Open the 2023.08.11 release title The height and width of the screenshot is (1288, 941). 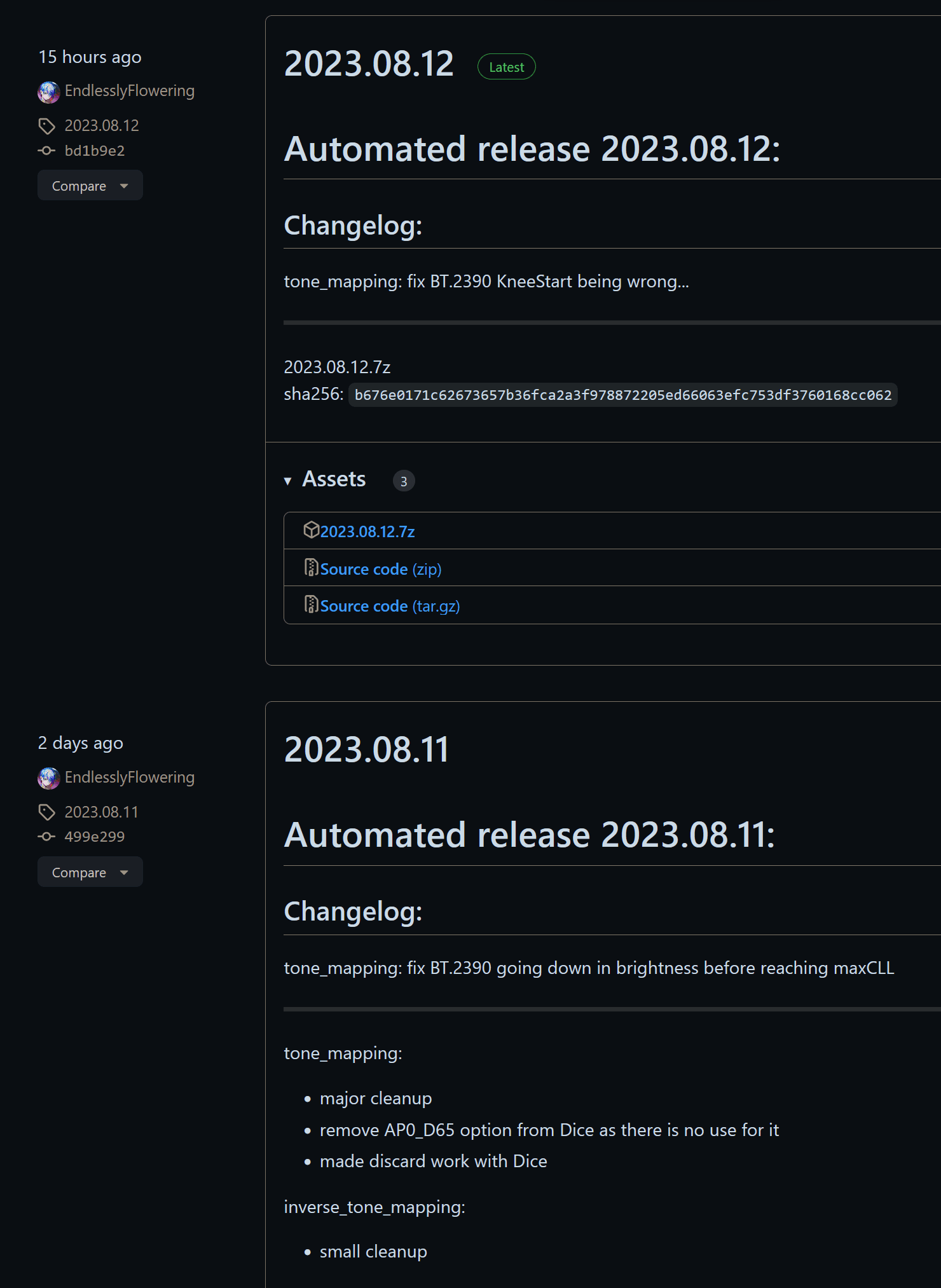pos(366,750)
